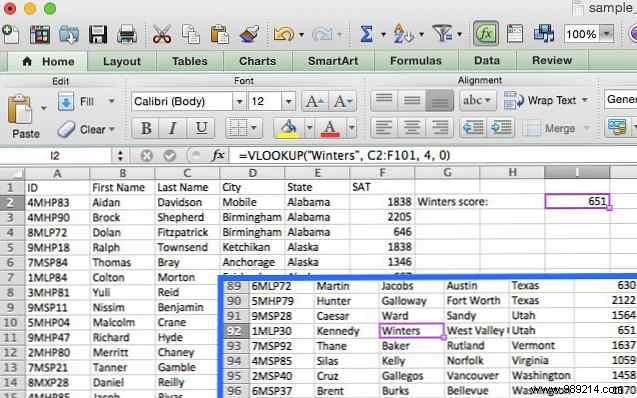Apply filter using funnel icon

click(442, 33)
